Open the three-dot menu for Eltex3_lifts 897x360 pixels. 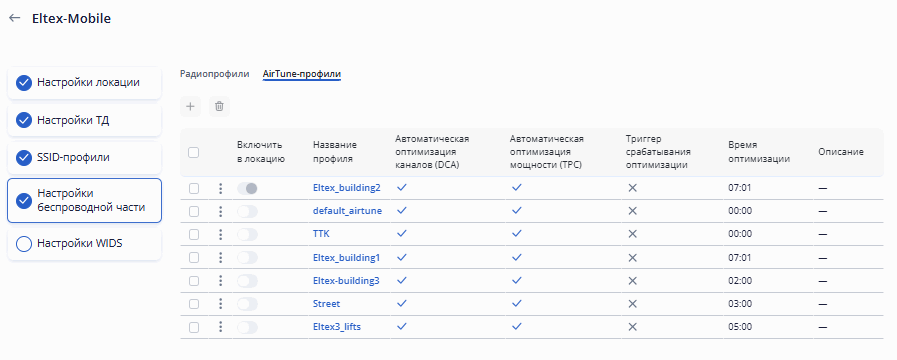click(x=220, y=327)
